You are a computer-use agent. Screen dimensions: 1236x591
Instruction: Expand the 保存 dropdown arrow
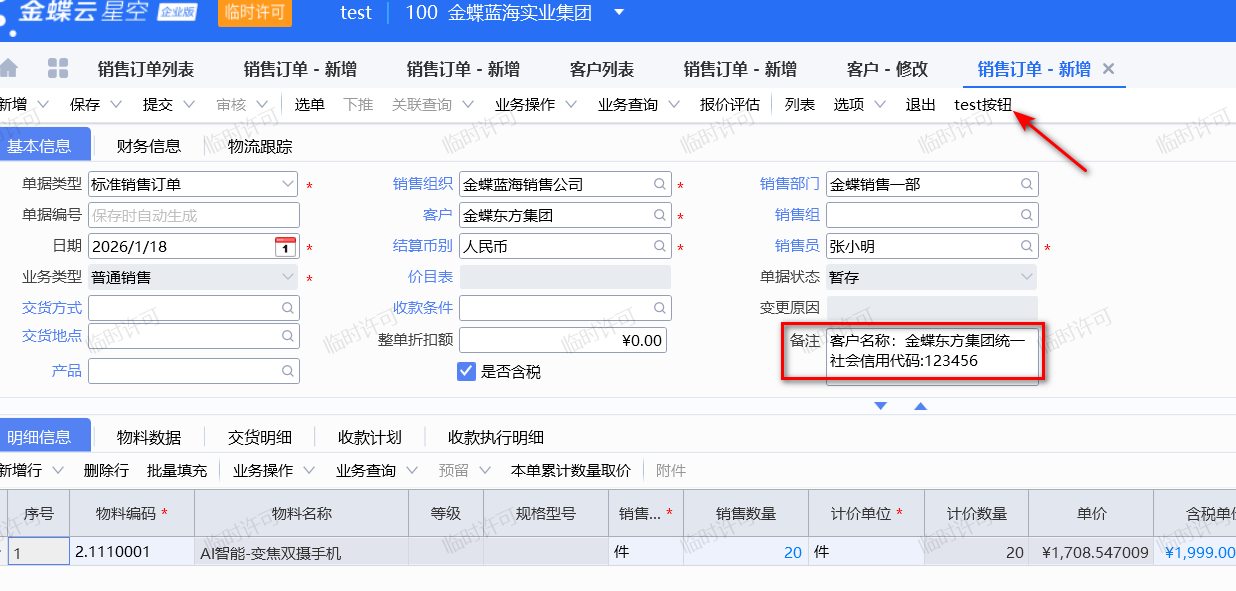[x=115, y=104]
